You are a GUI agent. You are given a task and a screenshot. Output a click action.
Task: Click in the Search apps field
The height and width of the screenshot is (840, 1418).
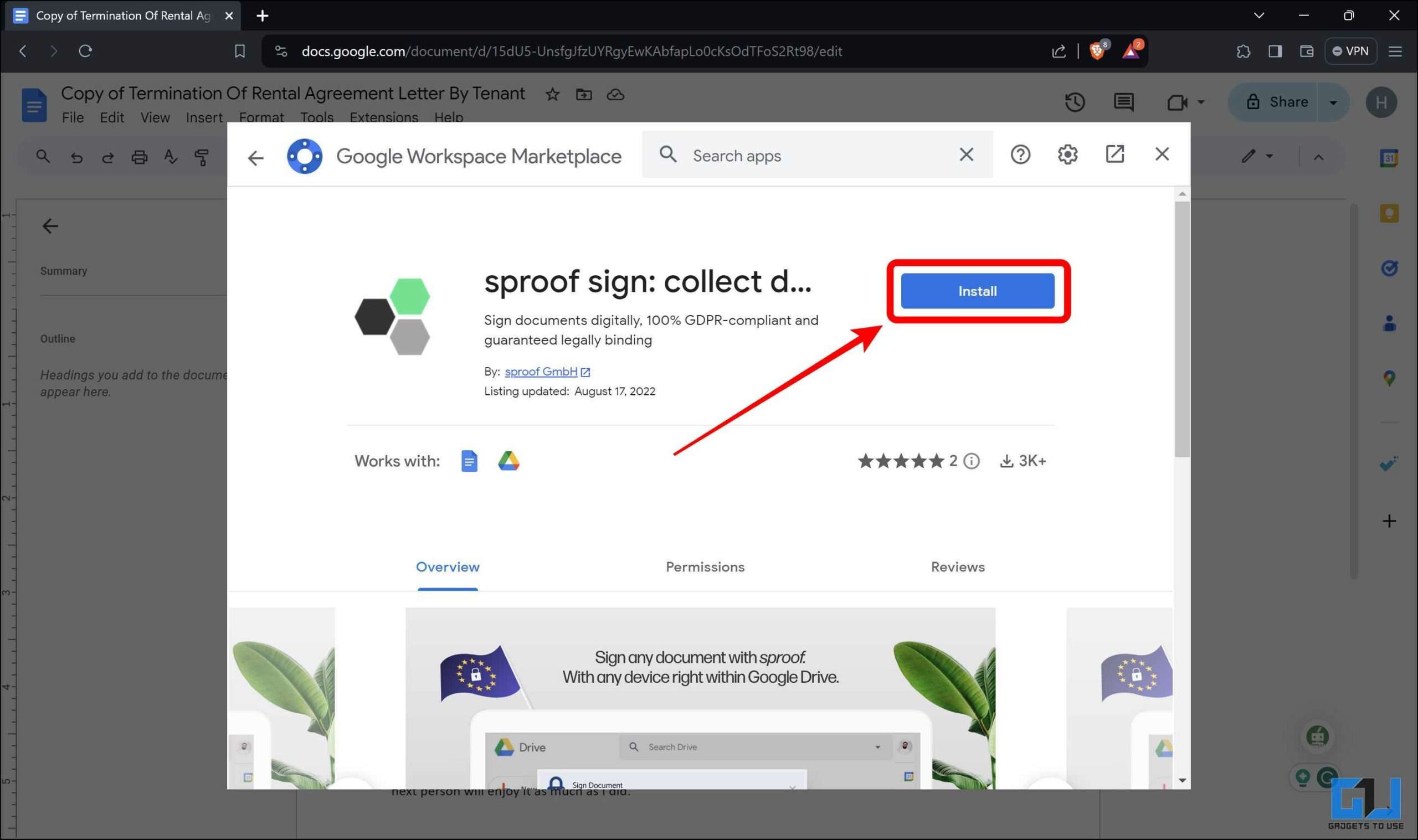[816, 154]
